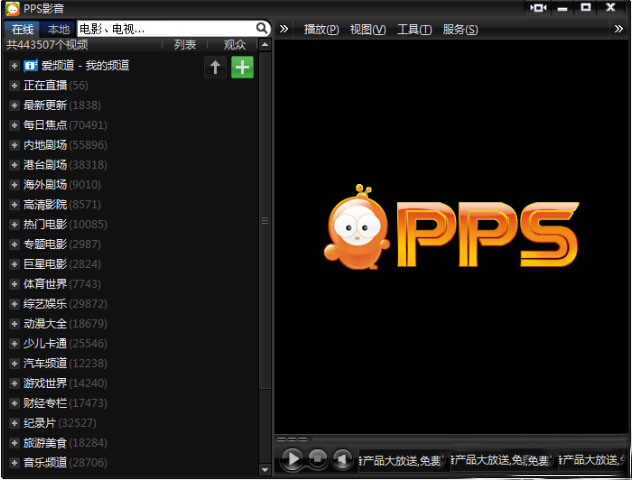Image resolution: width=632 pixels, height=480 pixels.
Task: Click the search magnifier icon
Action: (x=263, y=29)
